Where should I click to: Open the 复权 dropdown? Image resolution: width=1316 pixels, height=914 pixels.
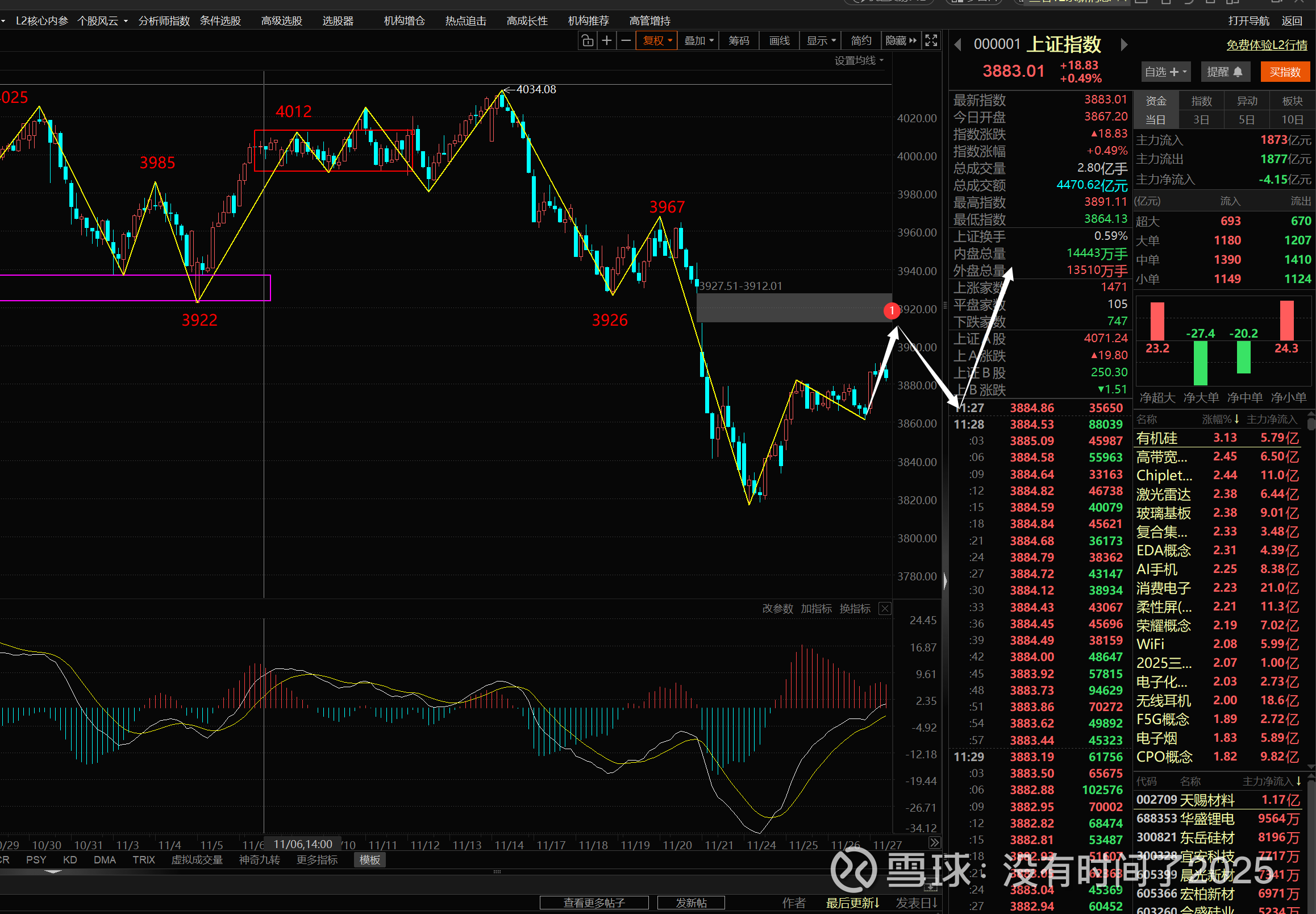(656, 41)
